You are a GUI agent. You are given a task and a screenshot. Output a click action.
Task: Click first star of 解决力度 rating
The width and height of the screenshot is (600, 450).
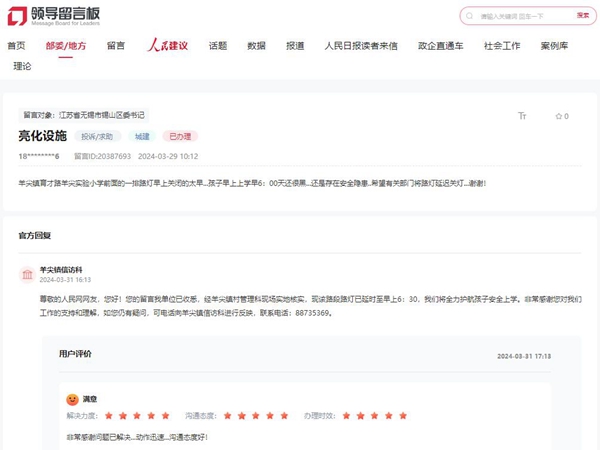point(109,416)
